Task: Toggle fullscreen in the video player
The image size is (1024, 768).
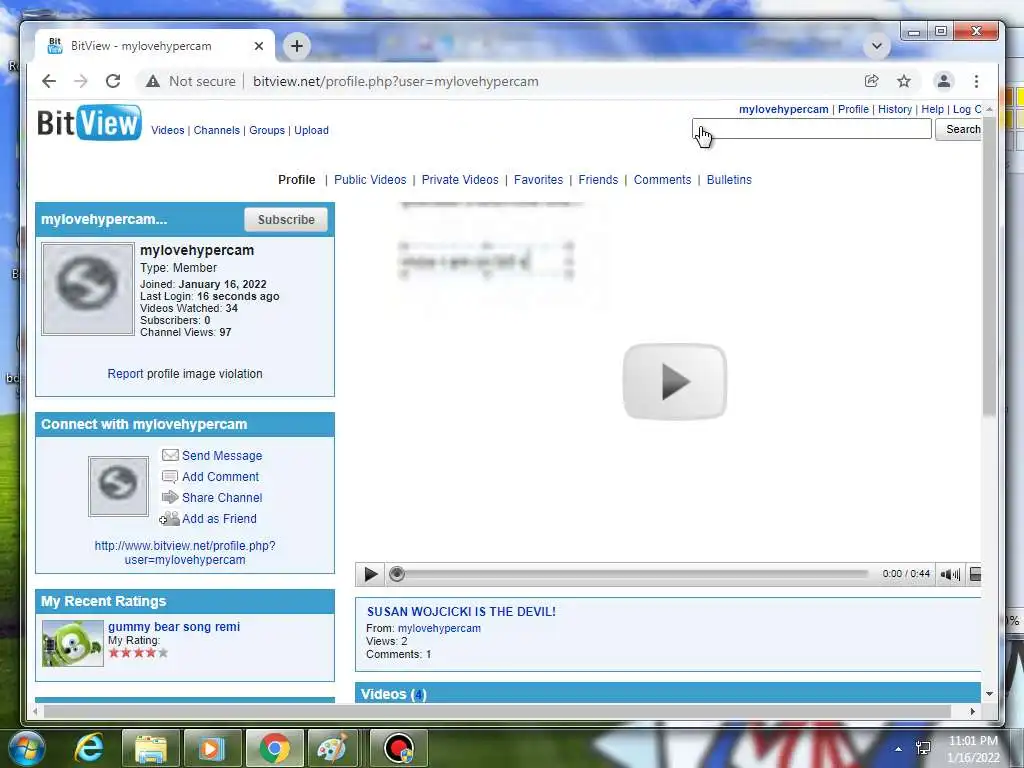Action: 974,574
